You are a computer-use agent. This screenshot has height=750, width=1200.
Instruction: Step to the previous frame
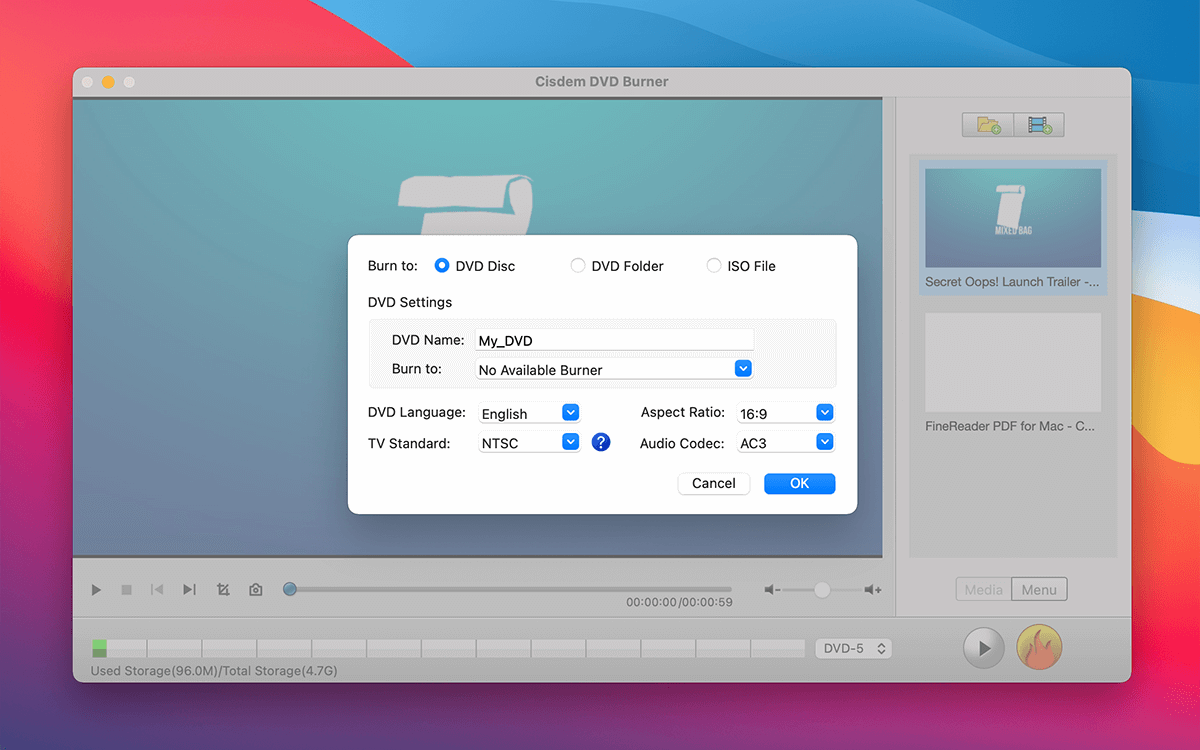pos(157,590)
